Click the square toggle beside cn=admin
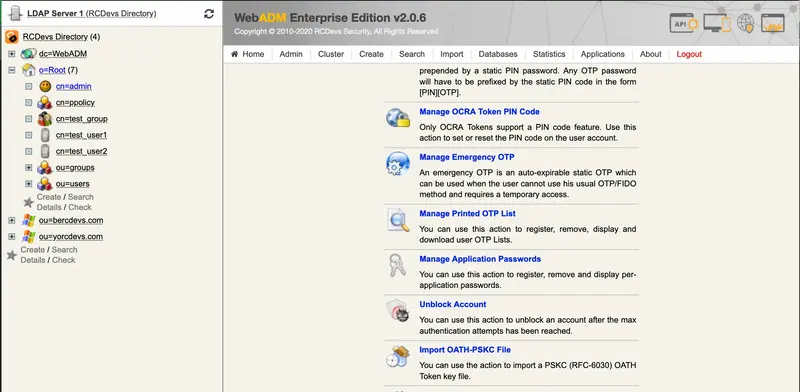The image size is (800, 392). point(29,86)
